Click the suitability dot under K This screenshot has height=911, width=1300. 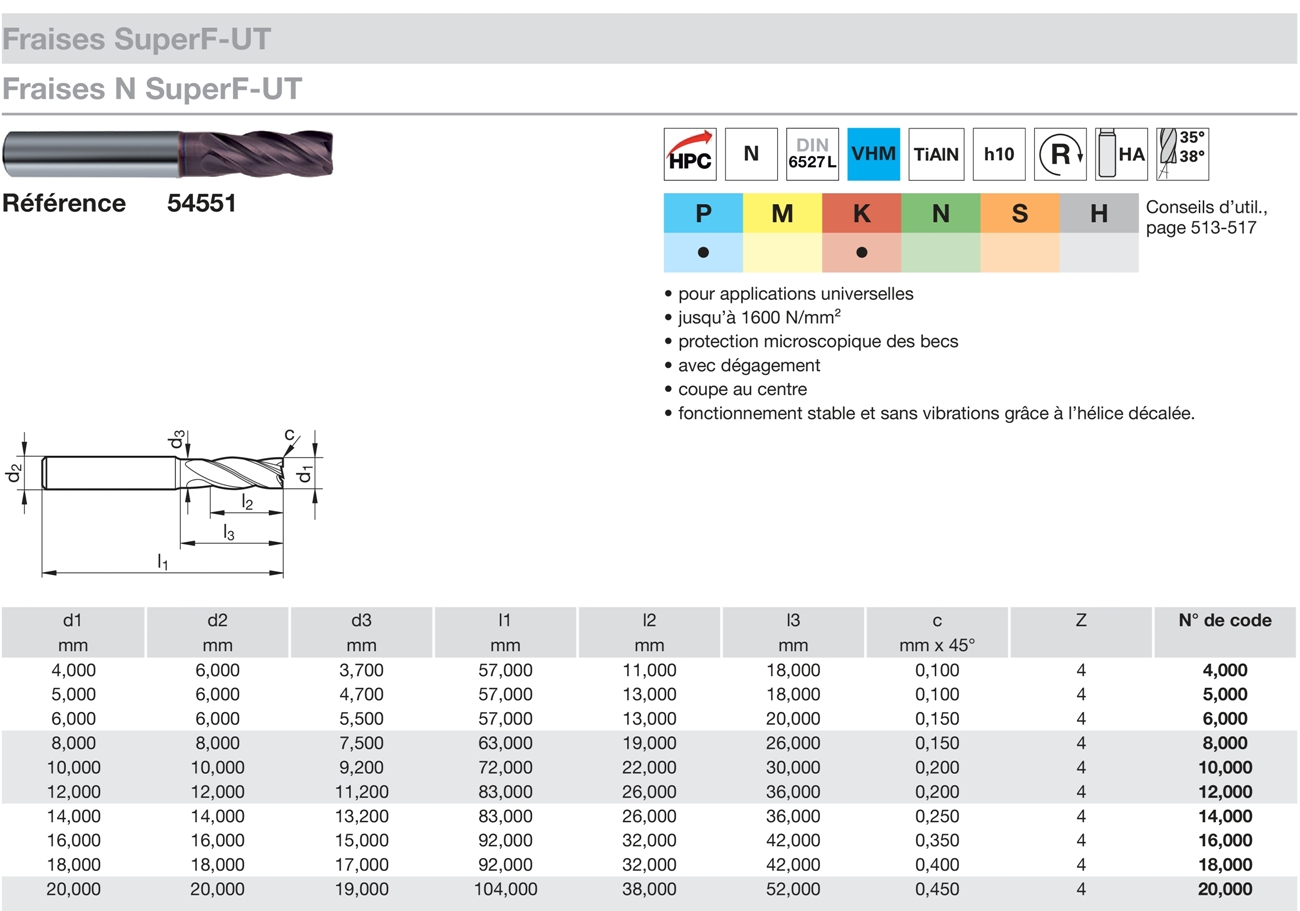(x=861, y=253)
